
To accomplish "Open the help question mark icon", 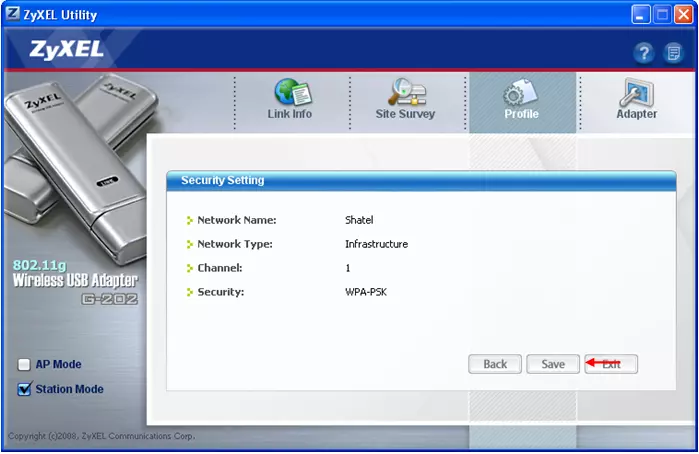I will [x=644, y=54].
